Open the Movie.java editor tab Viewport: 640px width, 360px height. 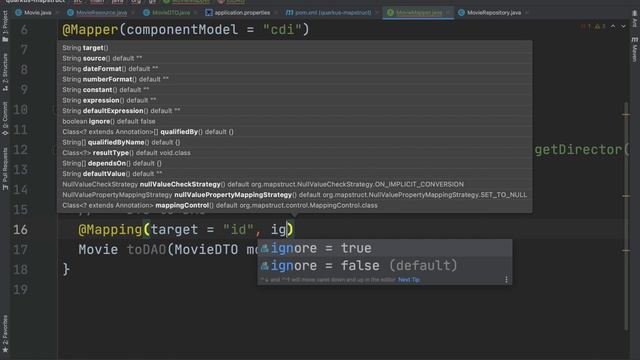tap(33, 13)
